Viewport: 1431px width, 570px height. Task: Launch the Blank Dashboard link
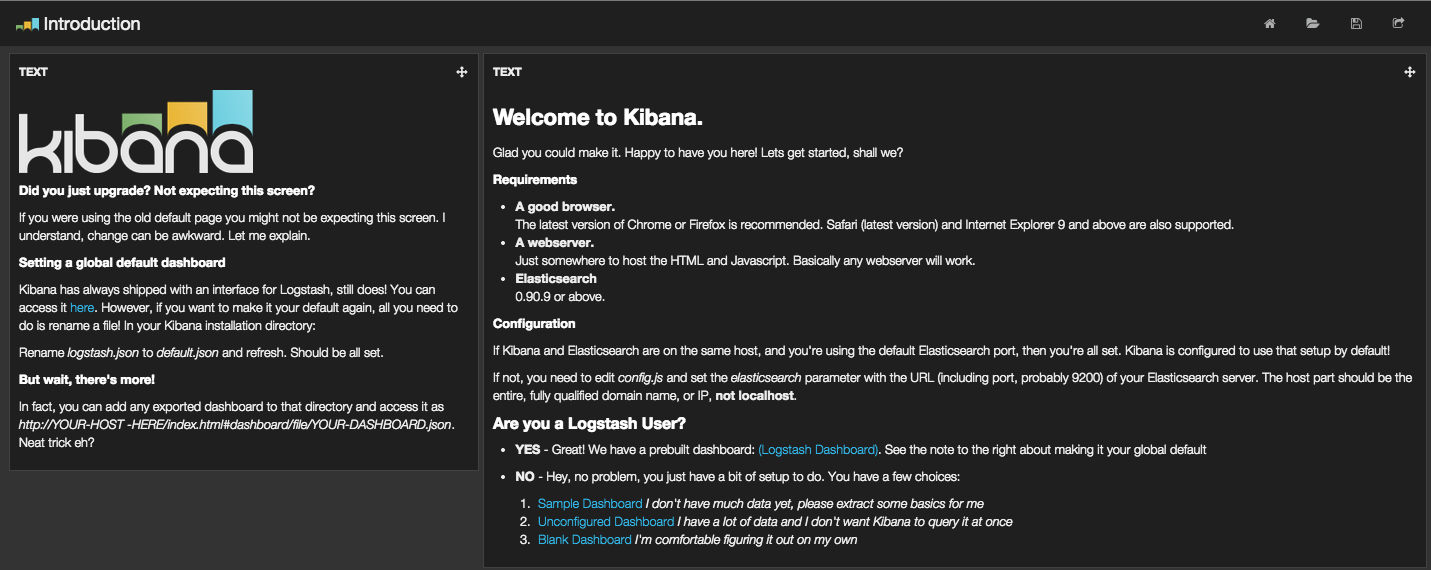pyautogui.click(x=585, y=540)
